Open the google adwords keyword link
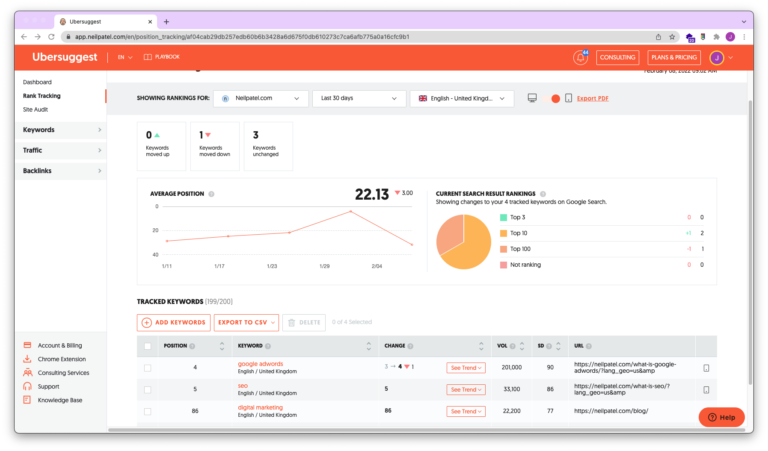 tap(260, 364)
